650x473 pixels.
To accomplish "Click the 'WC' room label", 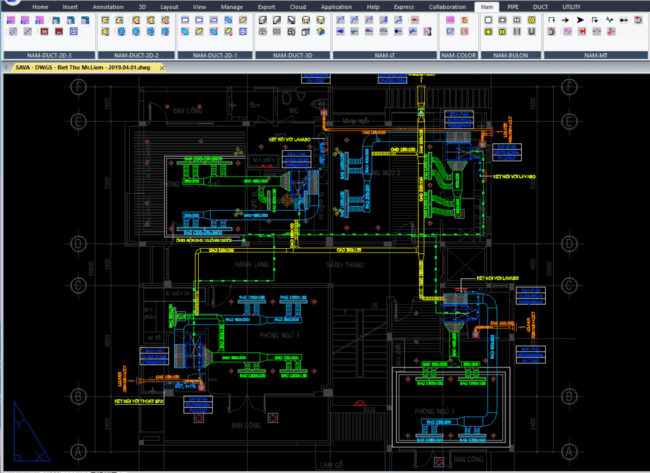I will (293, 111).
